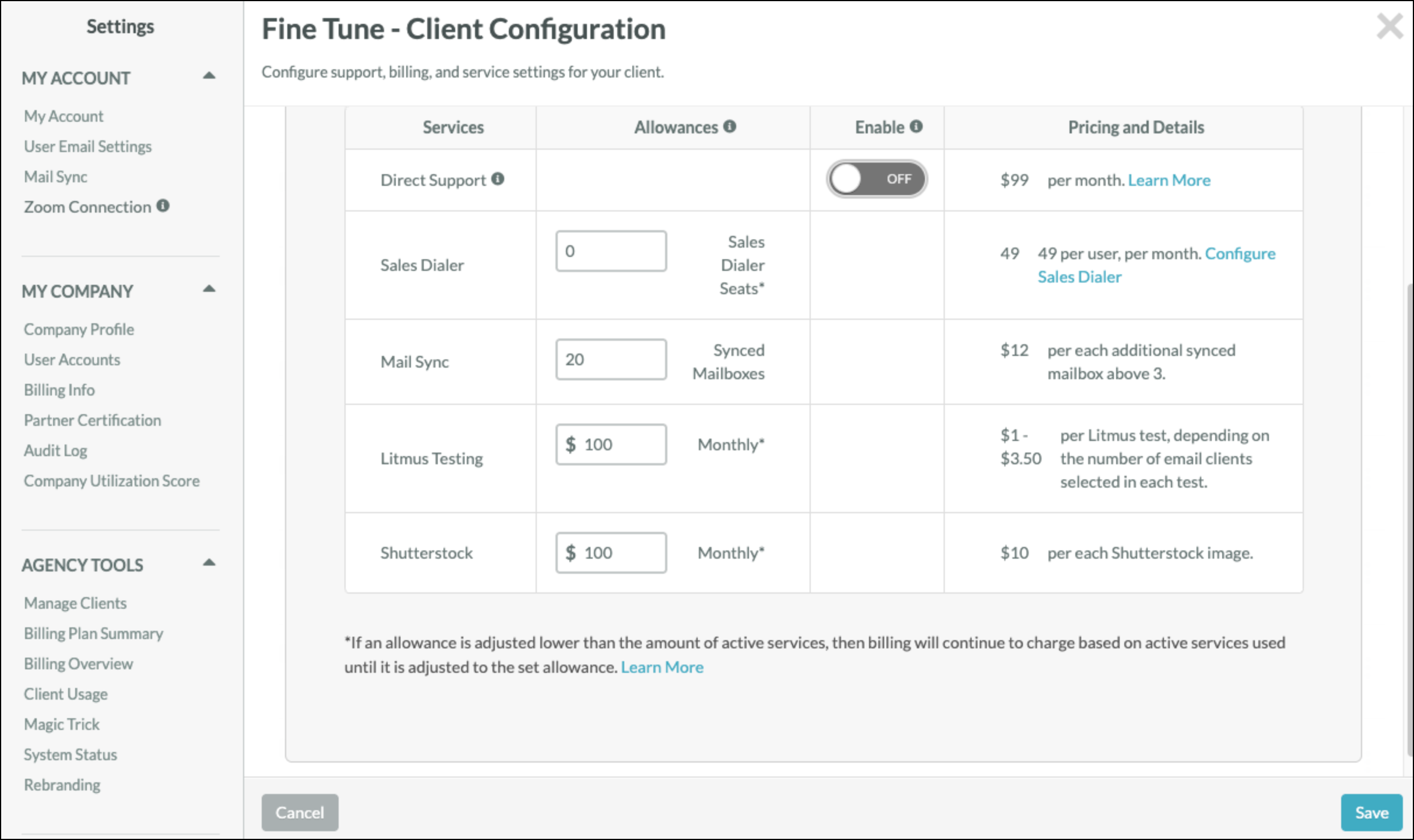
Task: Click the Save button
Action: [x=1371, y=812]
